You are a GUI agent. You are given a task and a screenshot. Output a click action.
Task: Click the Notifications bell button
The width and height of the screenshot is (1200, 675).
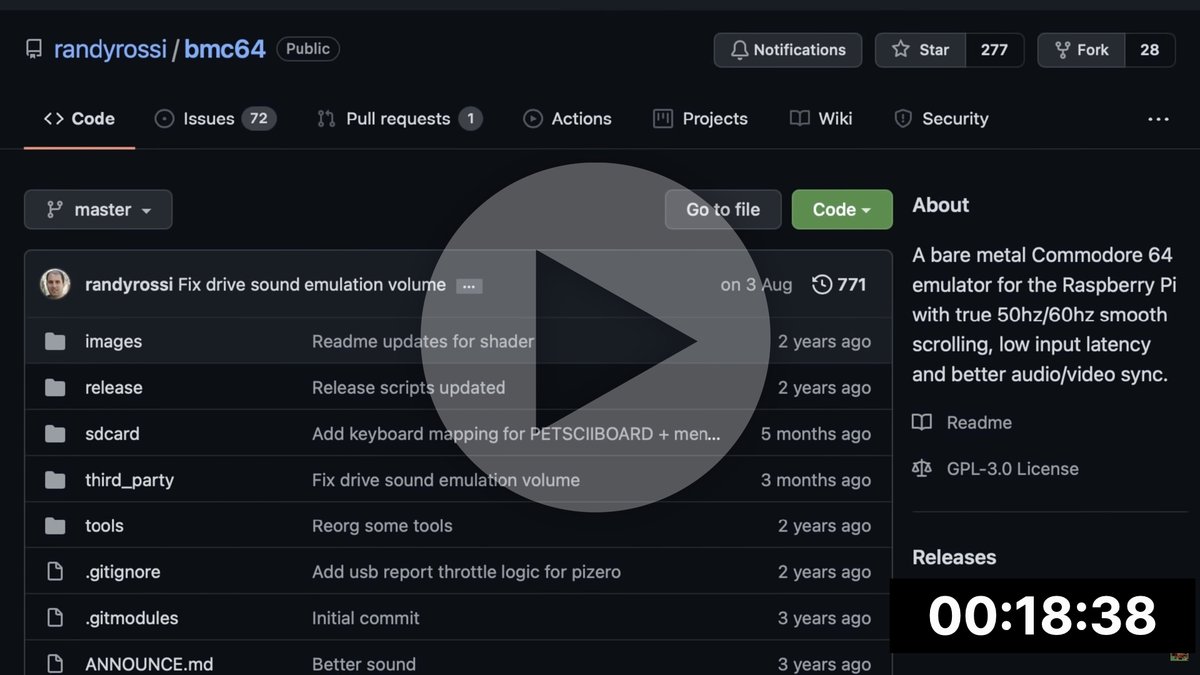(x=788, y=50)
